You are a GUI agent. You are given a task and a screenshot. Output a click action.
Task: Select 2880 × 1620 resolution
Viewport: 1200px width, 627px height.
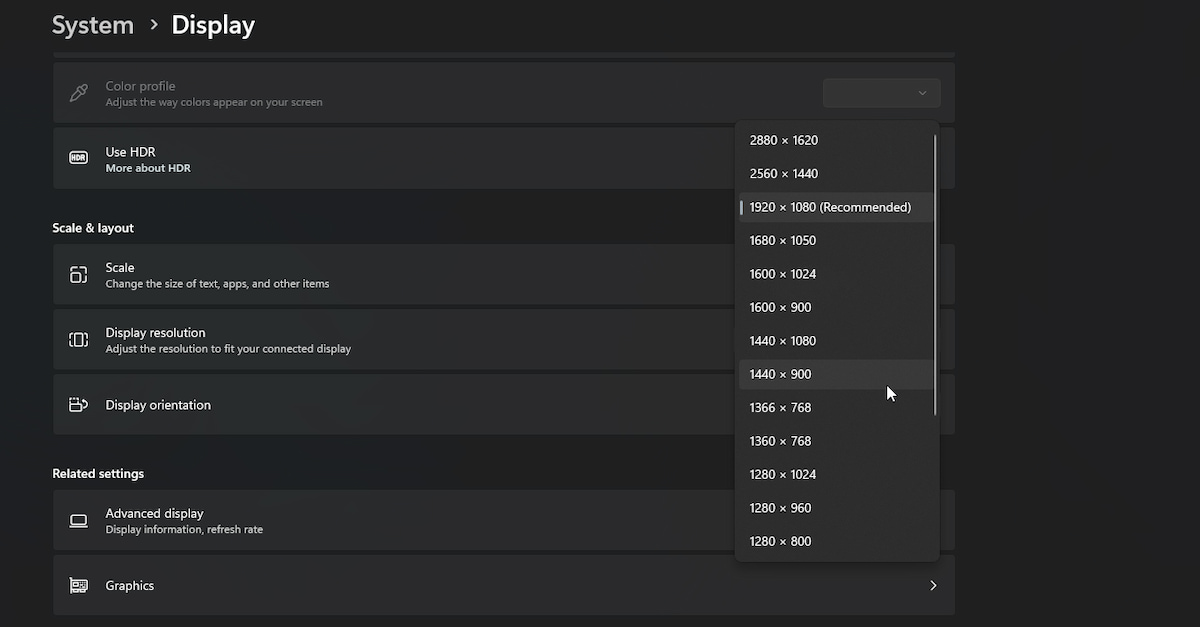[784, 140]
